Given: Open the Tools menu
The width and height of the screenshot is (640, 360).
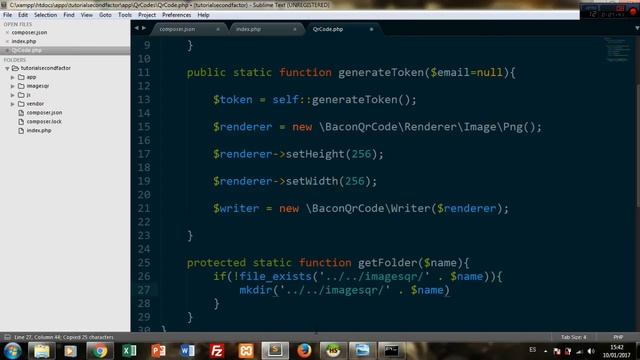Looking at the screenshot, I should pos(124,15).
